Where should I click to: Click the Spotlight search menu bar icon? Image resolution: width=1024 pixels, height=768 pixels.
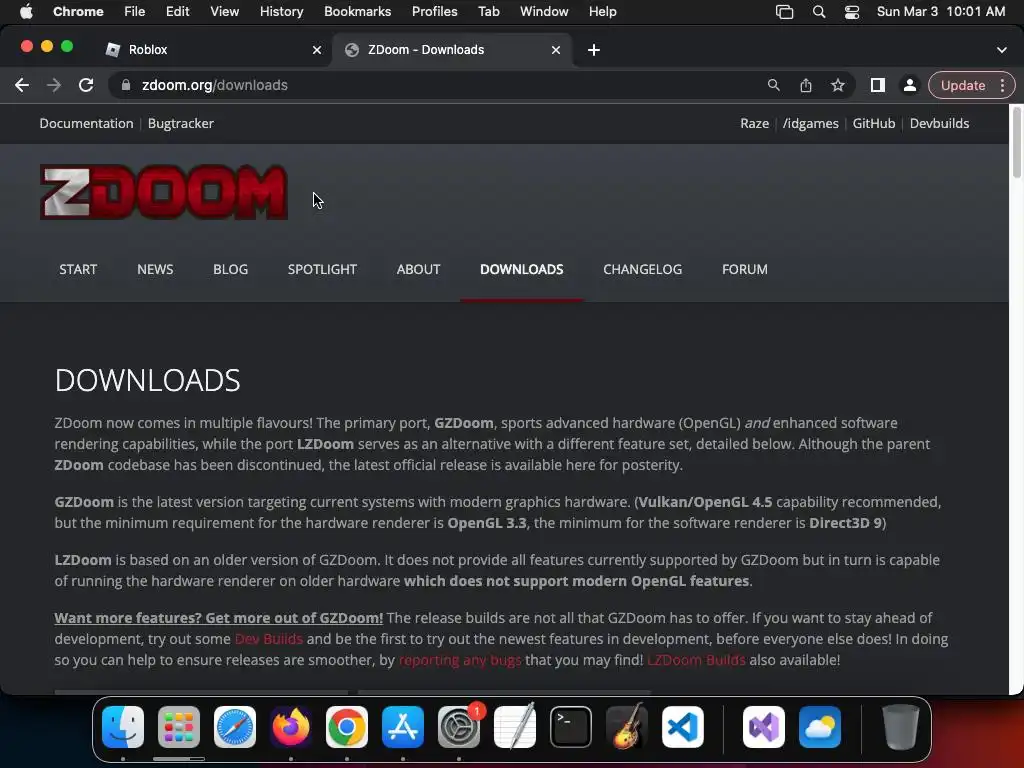click(818, 11)
